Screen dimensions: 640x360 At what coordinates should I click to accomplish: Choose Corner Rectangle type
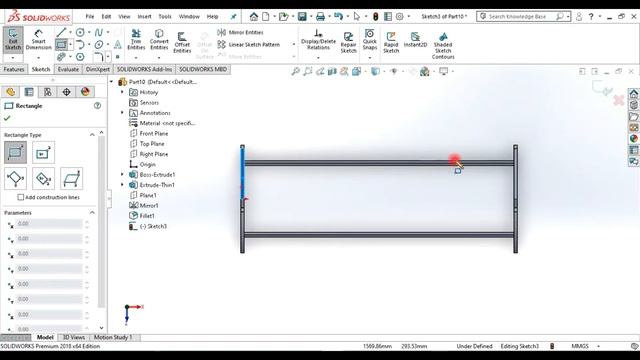pyautogui.click(x=16, y=153)
